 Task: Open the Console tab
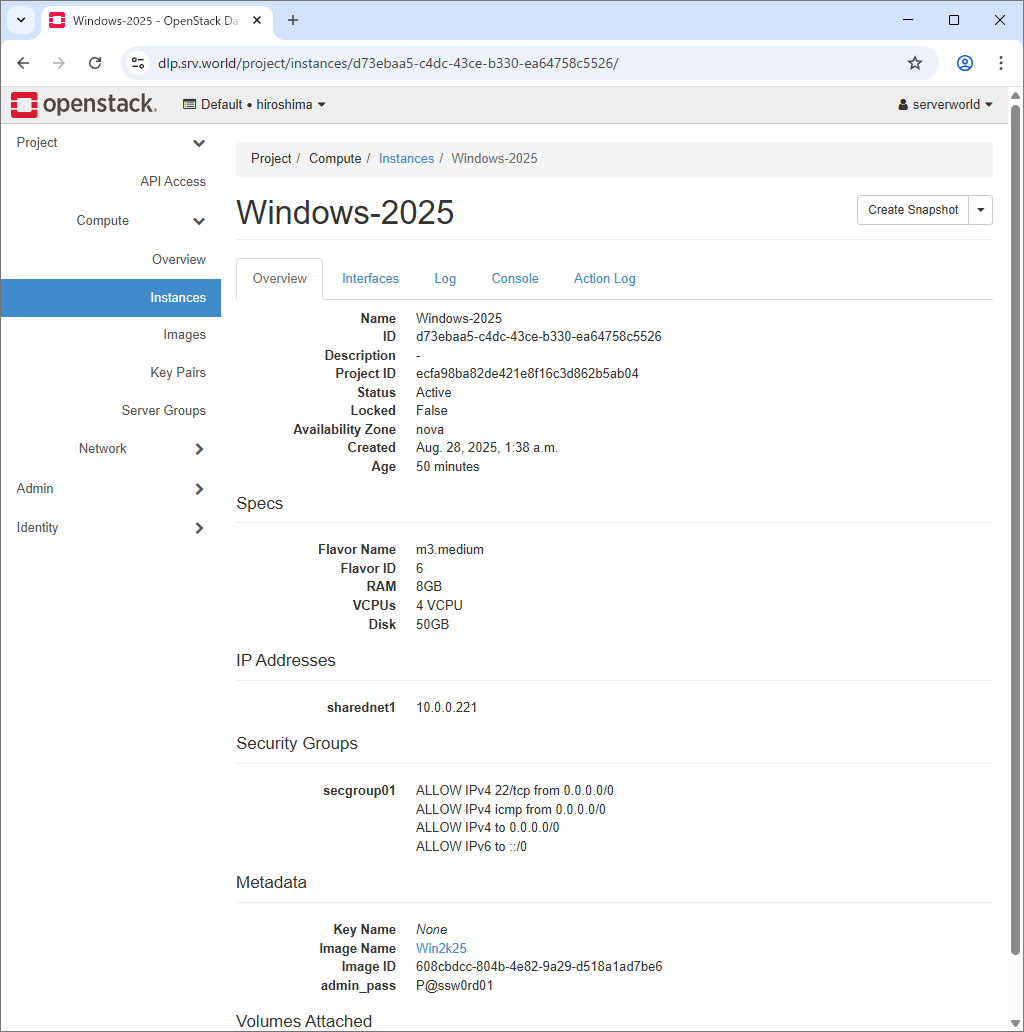point(515,278)
